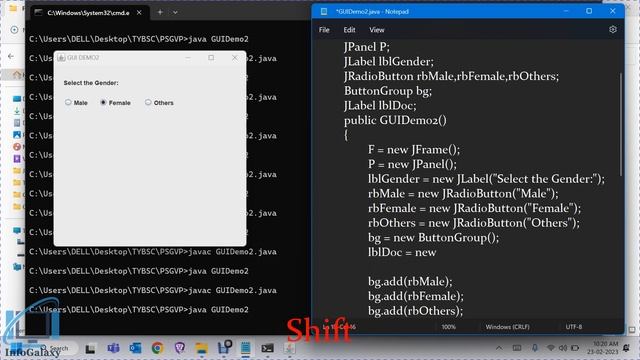The image size is (640, 360).
Task: Open Microsoft Teams from taskbar
Action: 113,348
